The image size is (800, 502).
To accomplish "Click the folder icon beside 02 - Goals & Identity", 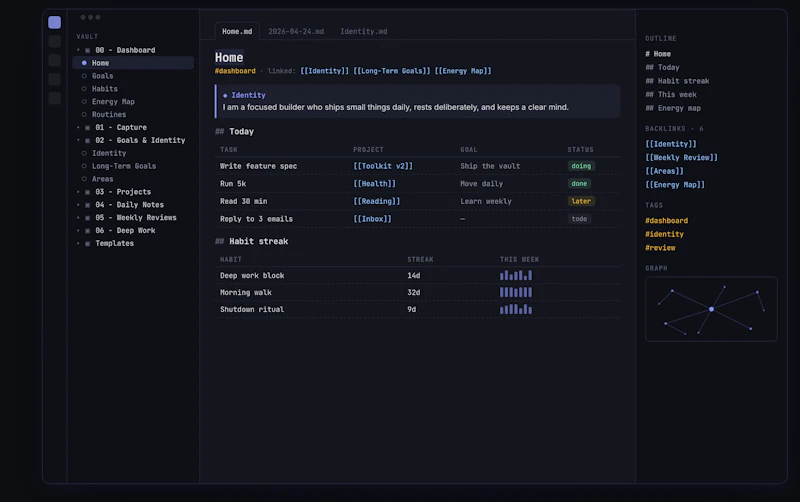I will (87, 140).
